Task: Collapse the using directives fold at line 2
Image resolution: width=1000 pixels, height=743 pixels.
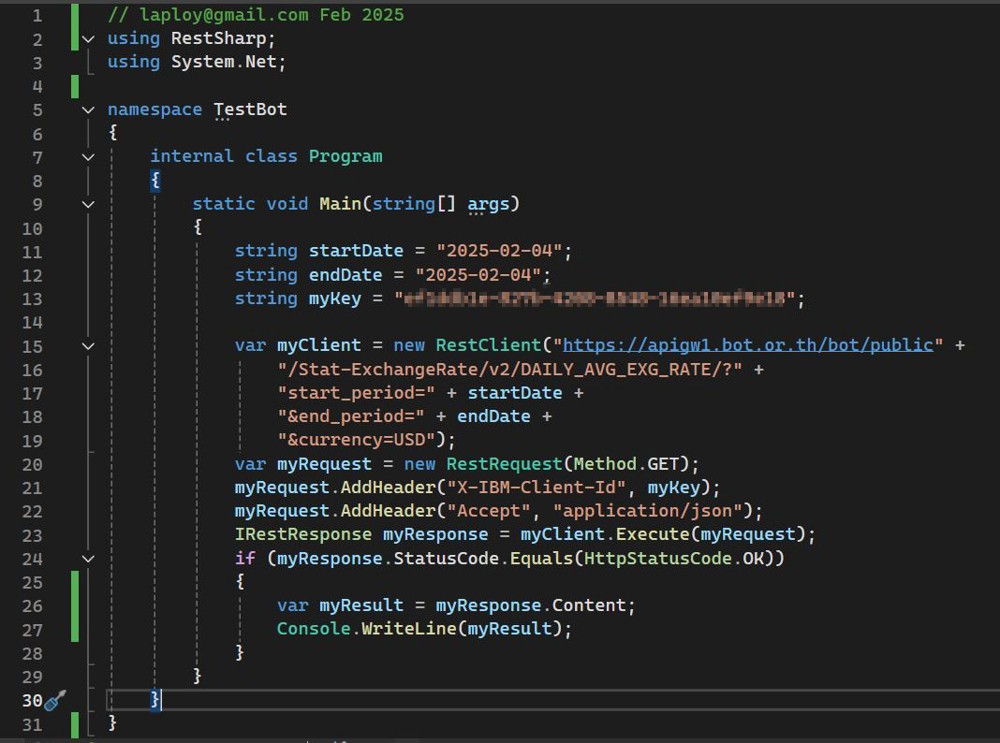Action: (88, 38)
